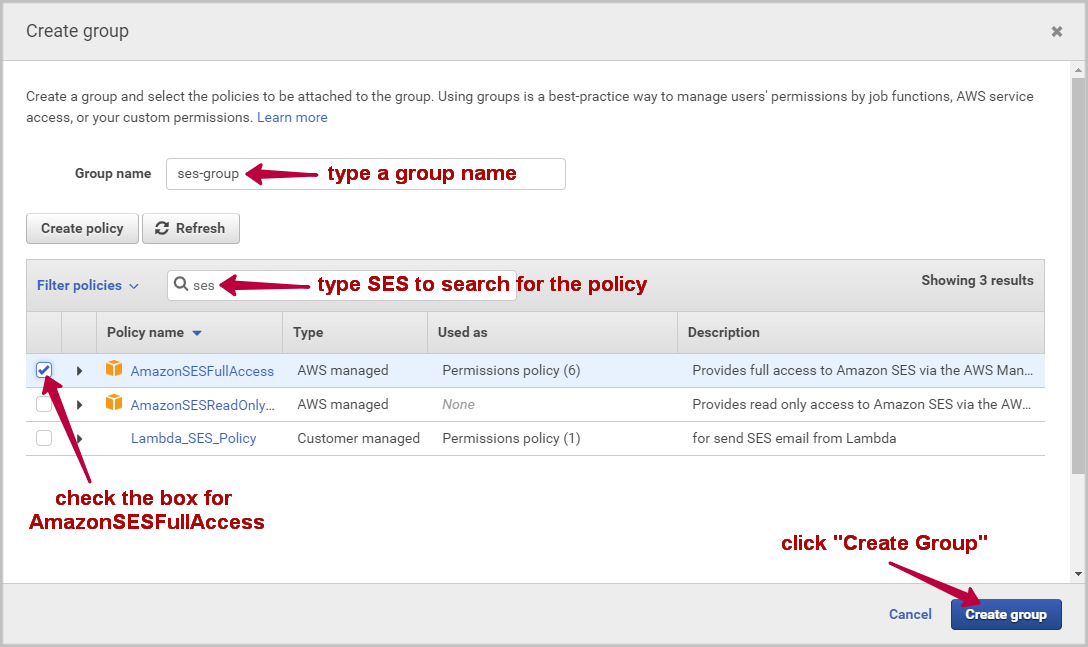Click the AmazonSESFullAccess orange box icon
Image resolution: width=1088 pixels, height=647 pixels.
(114, 369)
